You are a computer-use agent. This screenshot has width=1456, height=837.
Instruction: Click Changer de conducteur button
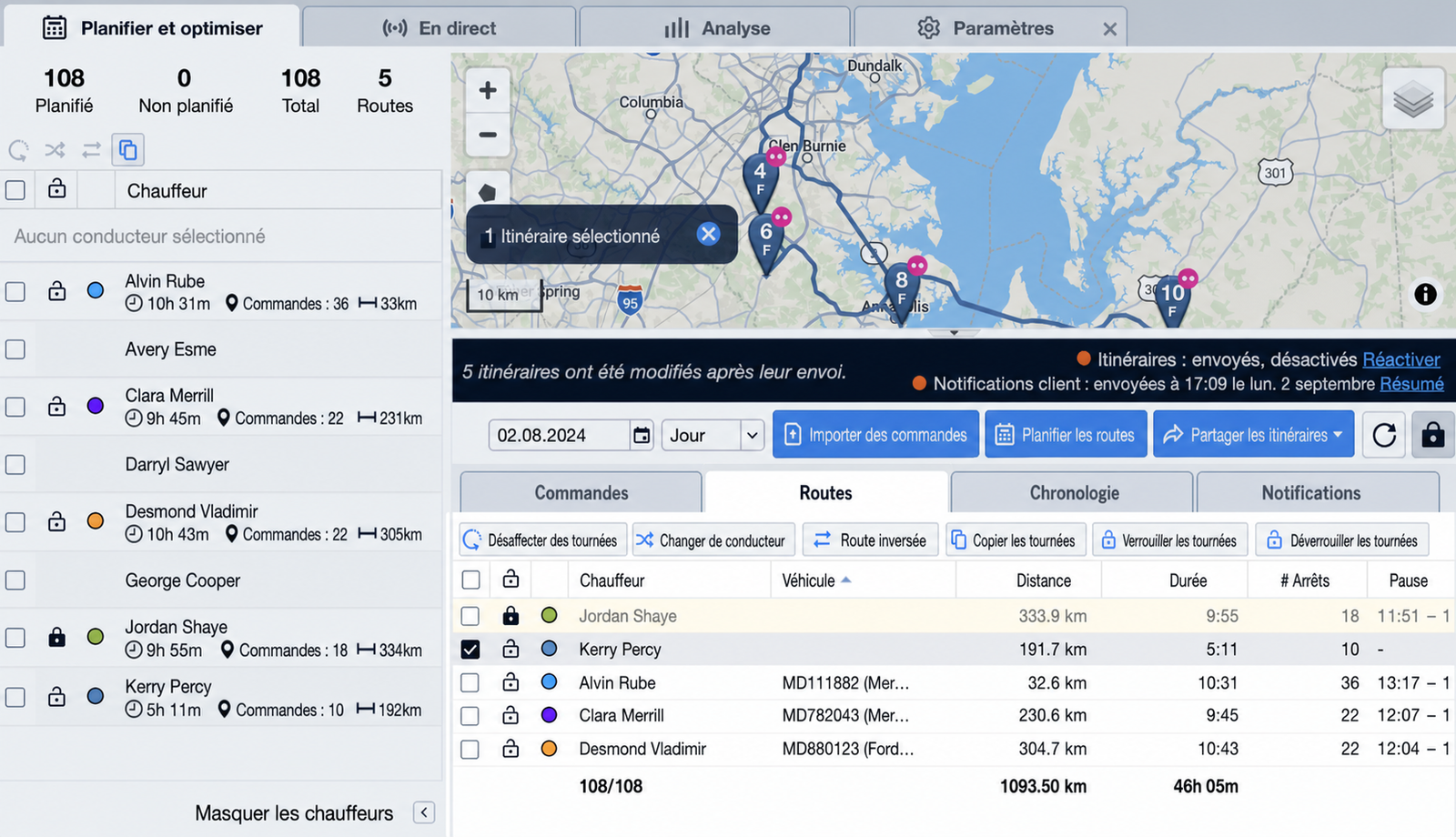tap(713, 540)
